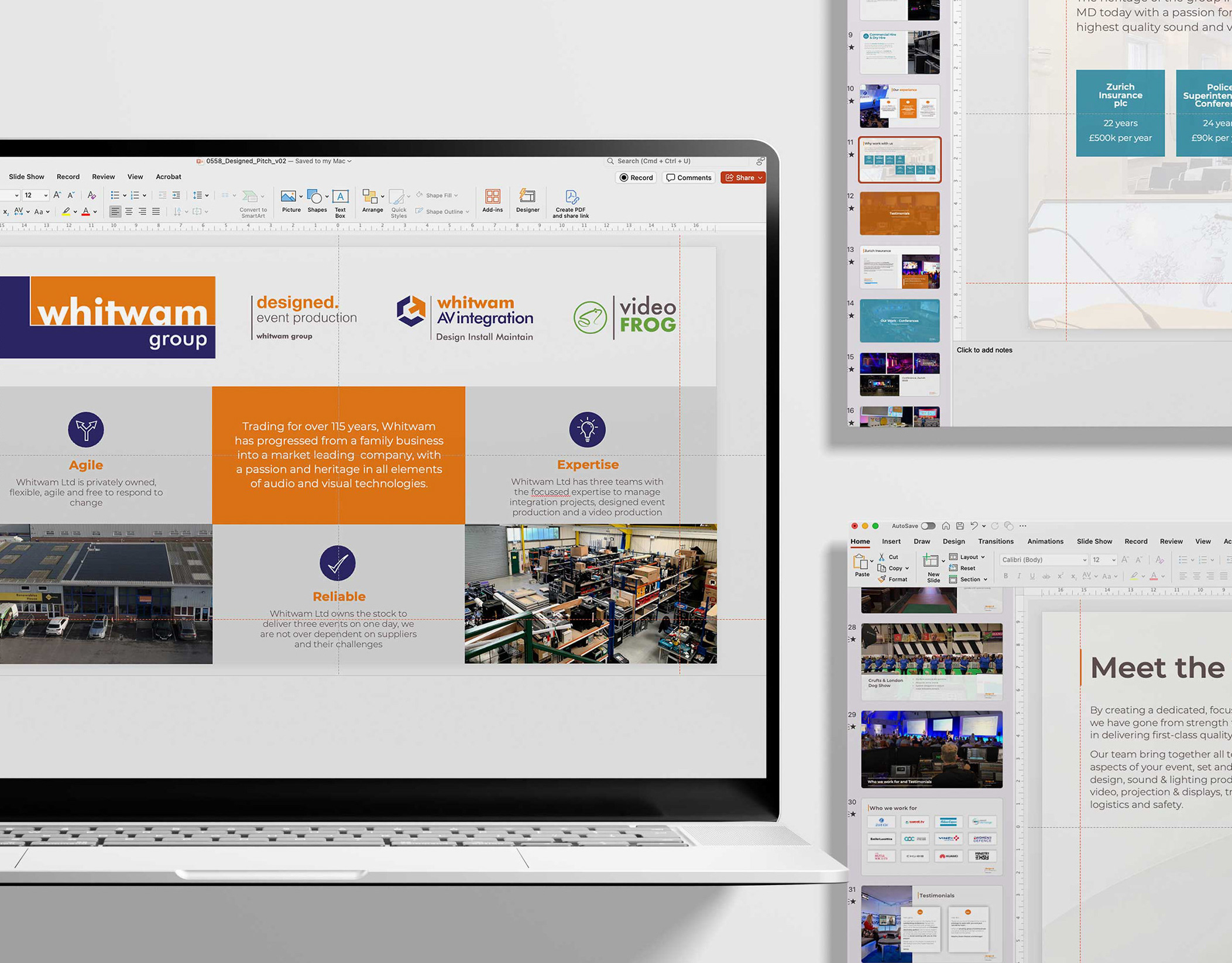Save via the floppy disk icon
This screenshot has width=1232, height=963.
960,526
